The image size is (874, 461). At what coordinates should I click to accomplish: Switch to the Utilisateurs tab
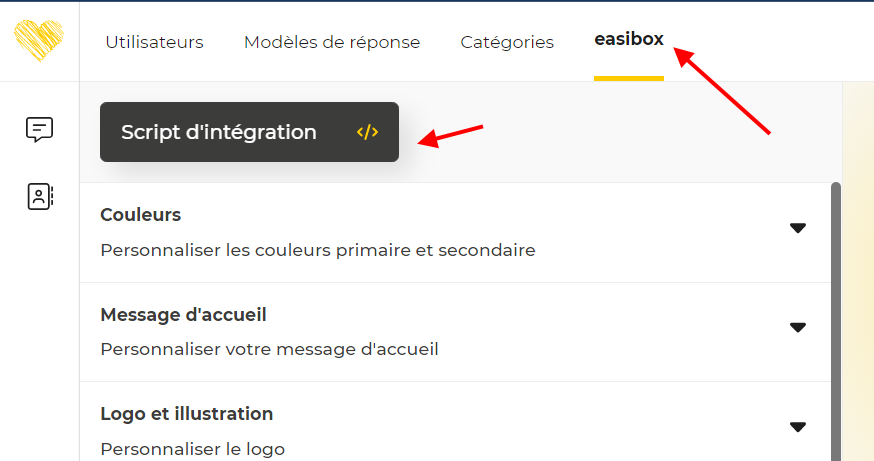tap(154, 42)
